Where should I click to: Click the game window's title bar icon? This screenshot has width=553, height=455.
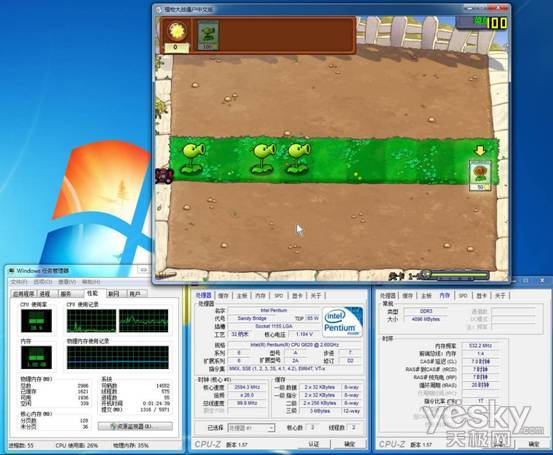(x=159, y=10)
